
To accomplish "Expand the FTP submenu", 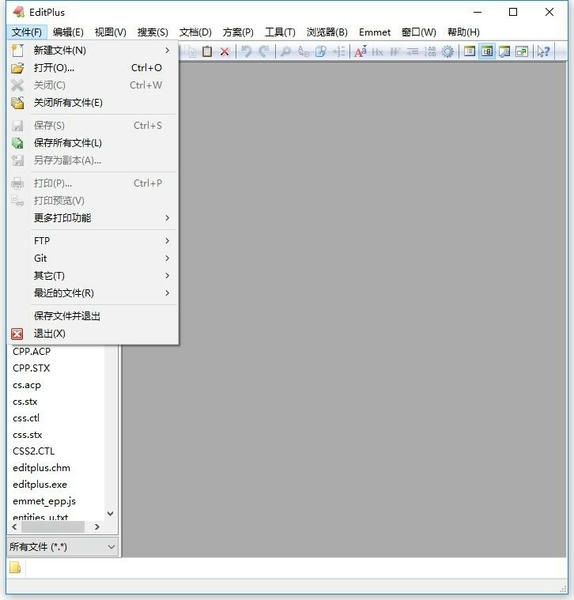I will pyautogui.click(x=93, y=241).
